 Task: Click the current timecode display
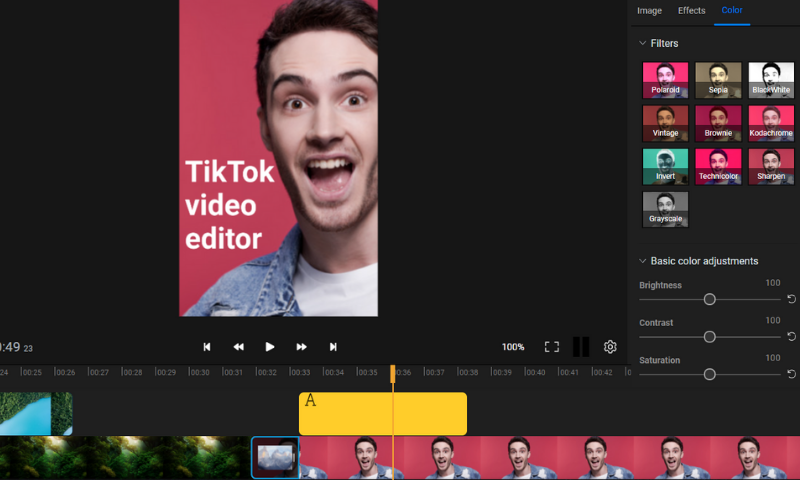tap(16, 347)
